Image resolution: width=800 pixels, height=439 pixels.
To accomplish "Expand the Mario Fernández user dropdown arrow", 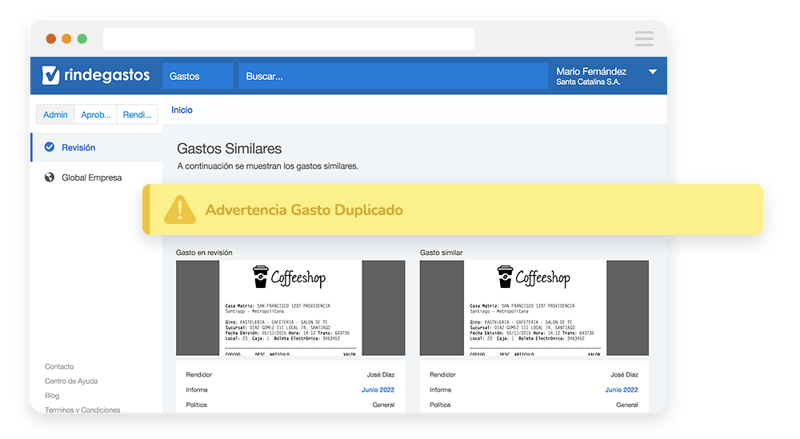I will [652, 72].
